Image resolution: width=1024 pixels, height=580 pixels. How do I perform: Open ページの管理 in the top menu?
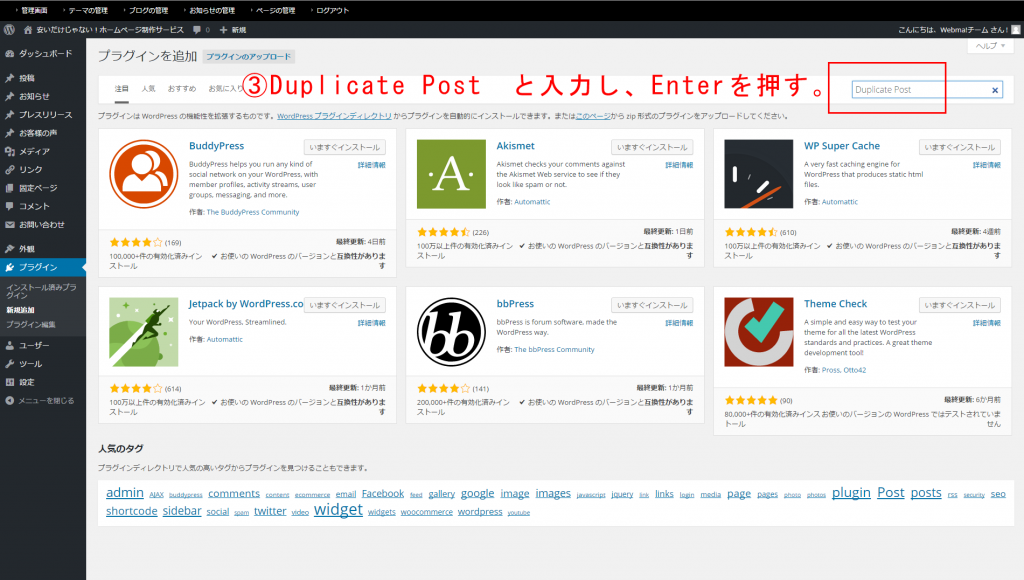[275, 10]
